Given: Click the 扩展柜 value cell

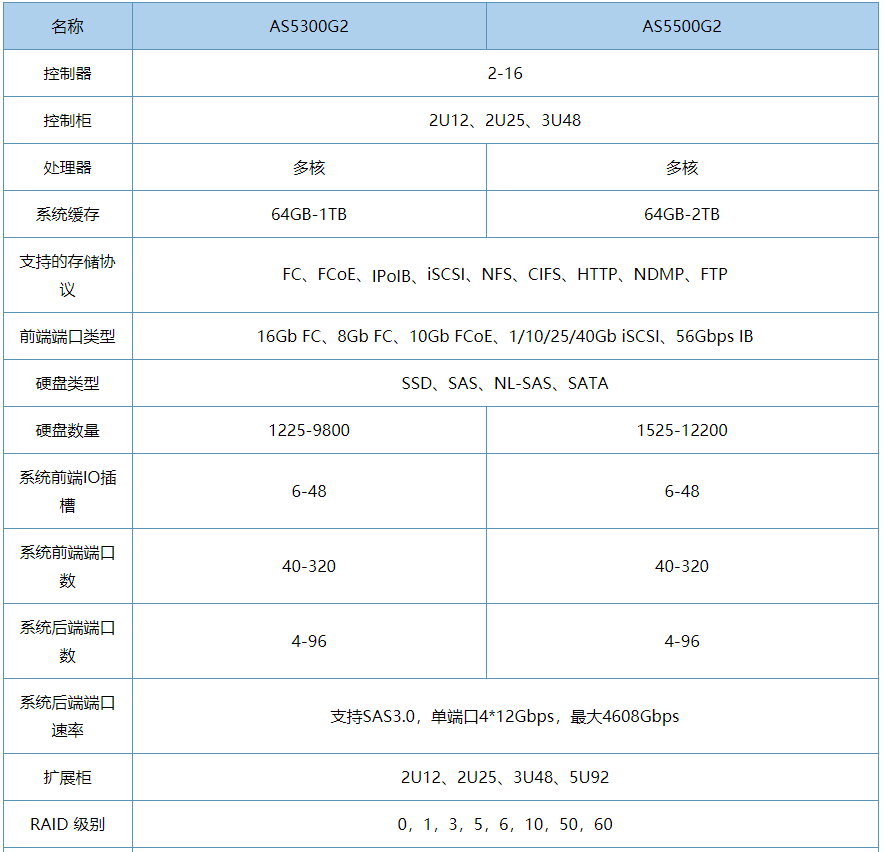Looking at the screenshot, I should coord(505,777).
